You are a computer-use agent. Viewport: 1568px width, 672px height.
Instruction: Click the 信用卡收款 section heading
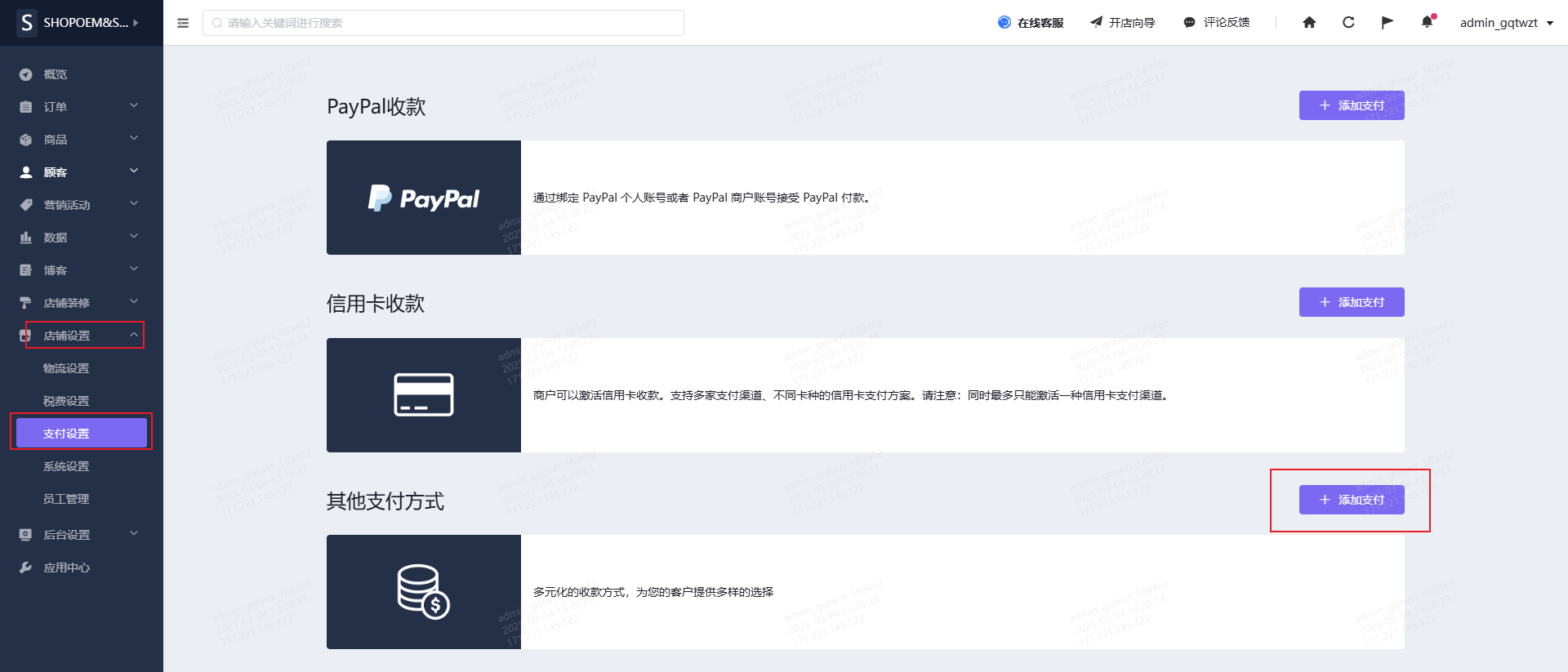pyautogui.click(x=376, y=304)
